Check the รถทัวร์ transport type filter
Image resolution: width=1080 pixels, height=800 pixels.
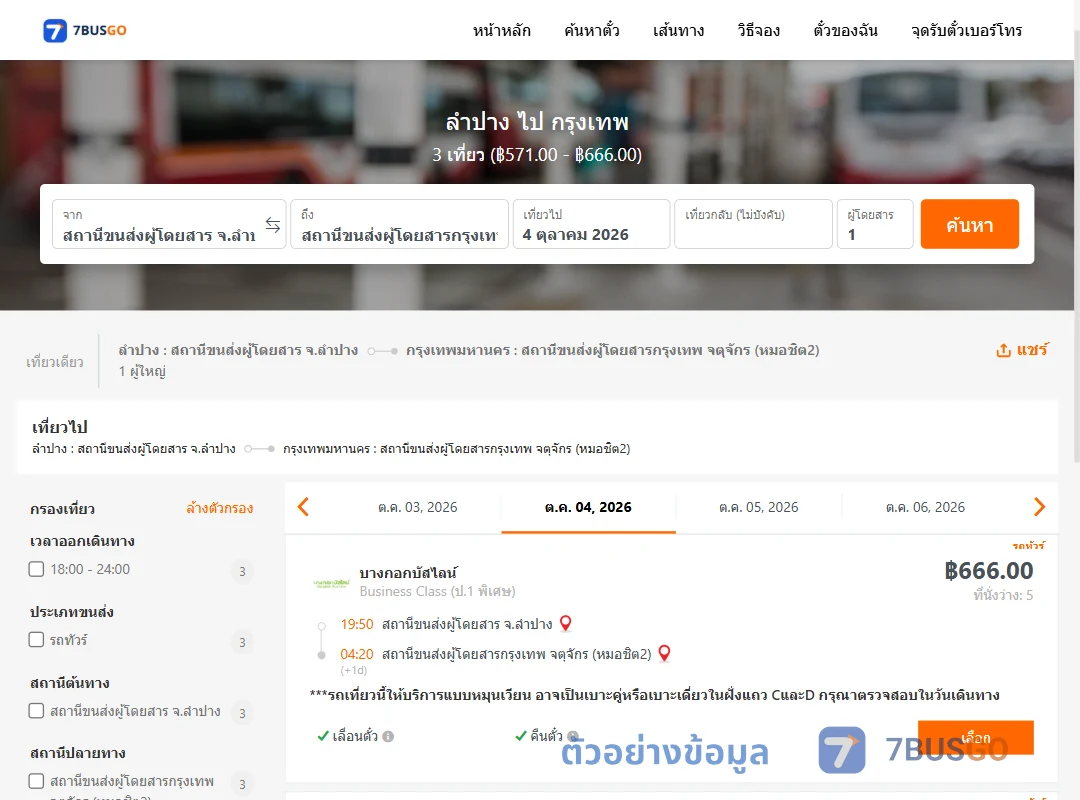37,639
